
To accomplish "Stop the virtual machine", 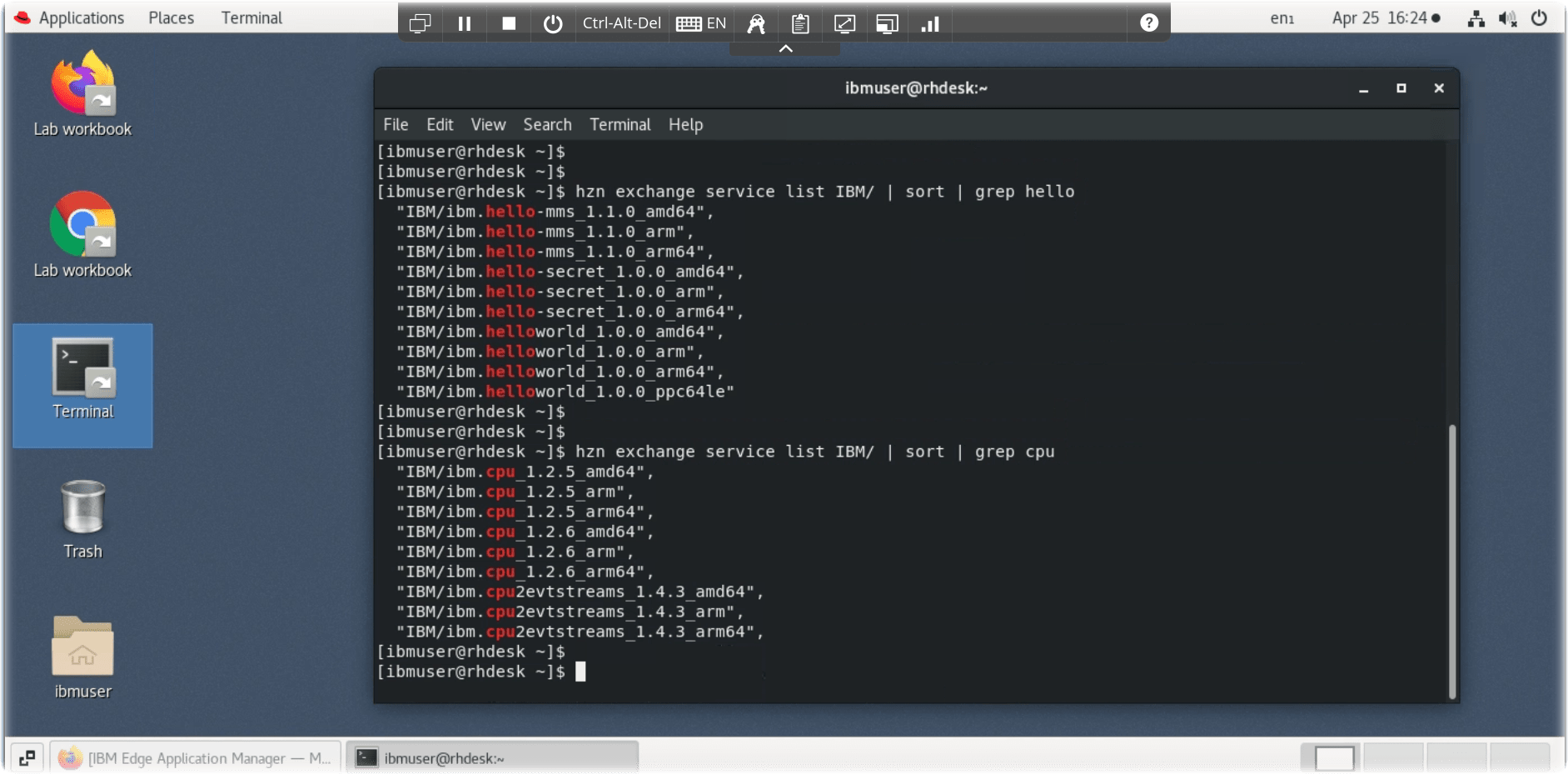I will pos(509,23).
